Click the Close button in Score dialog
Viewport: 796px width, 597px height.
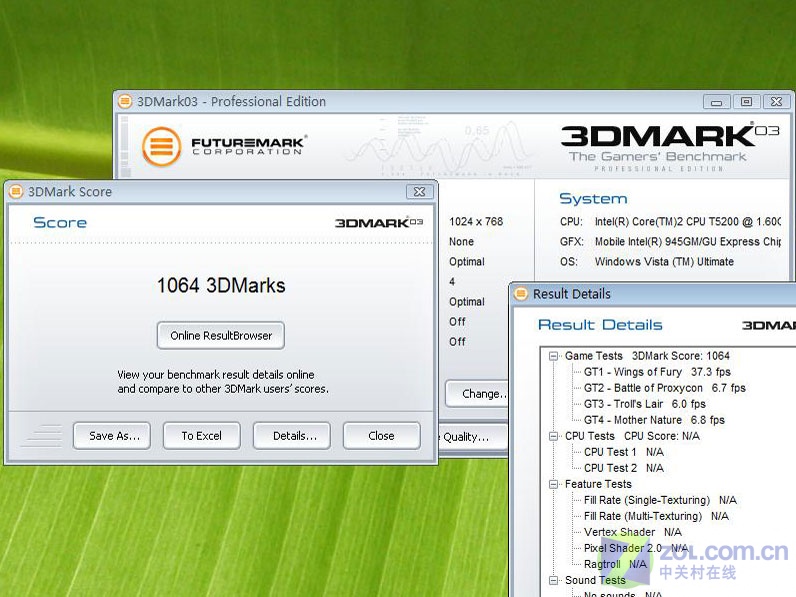[381, 436]
